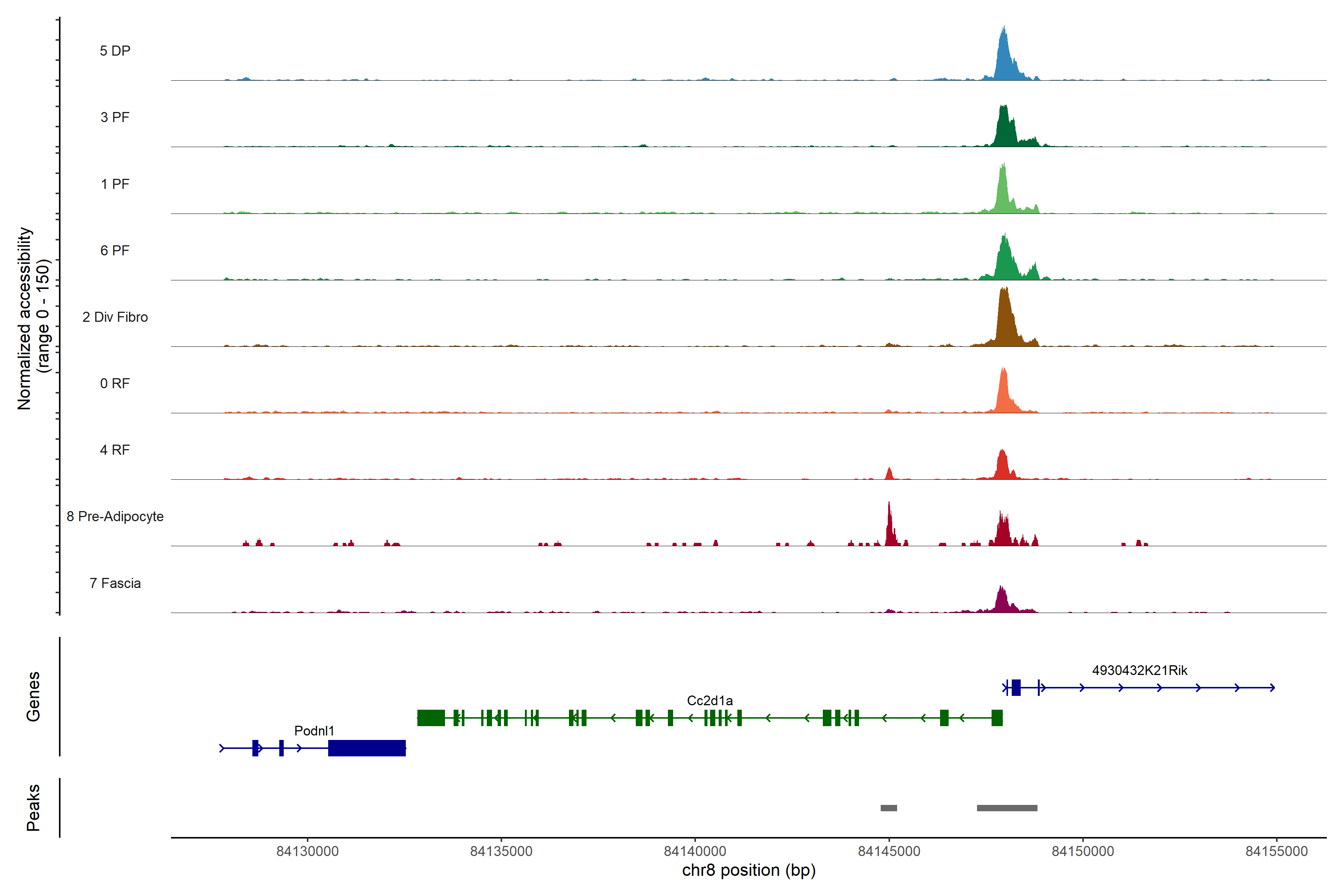The width and height of the screenshot is (1344, 896).
Task: Click the large blue Podnl1 exon block
Action: 367,748
